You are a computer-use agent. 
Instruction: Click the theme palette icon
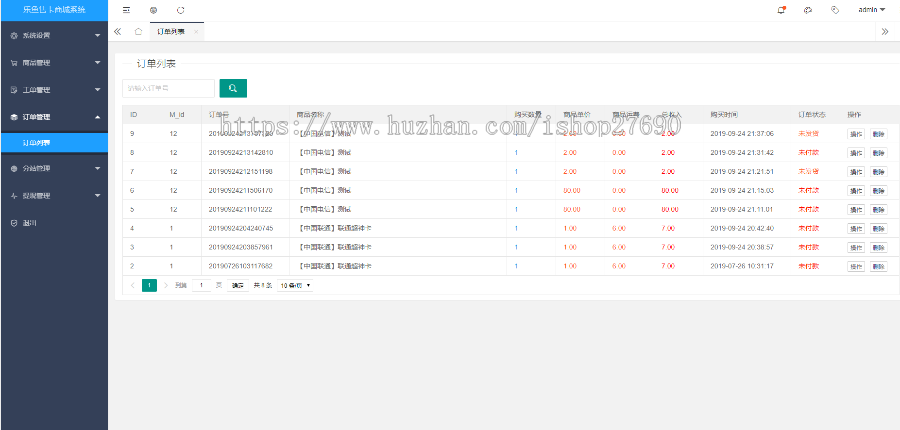pos(807,9)
